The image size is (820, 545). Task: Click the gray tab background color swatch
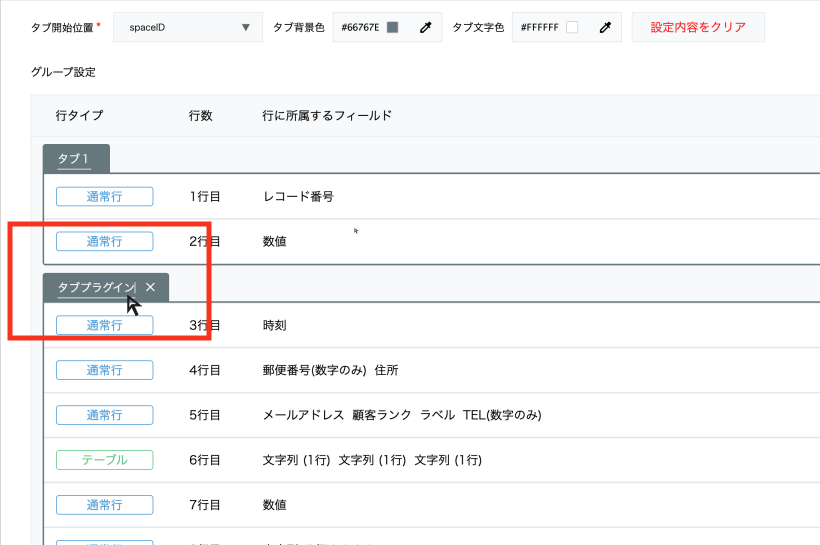coord(392,28)
